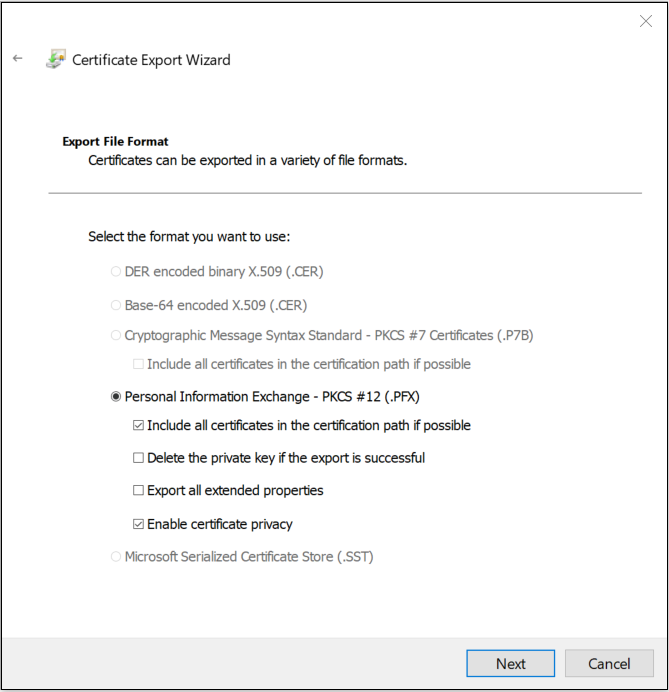Click the back arrow in wizard header
669x692 pixels.
click(18, 59)
